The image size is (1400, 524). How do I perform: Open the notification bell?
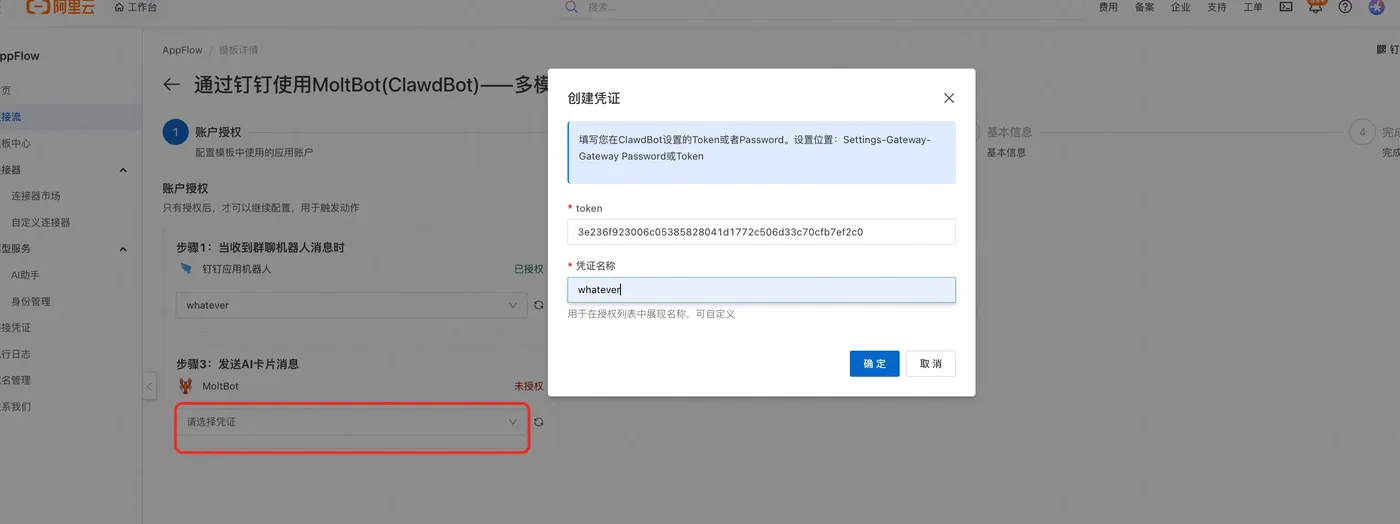pos(1316,7)
